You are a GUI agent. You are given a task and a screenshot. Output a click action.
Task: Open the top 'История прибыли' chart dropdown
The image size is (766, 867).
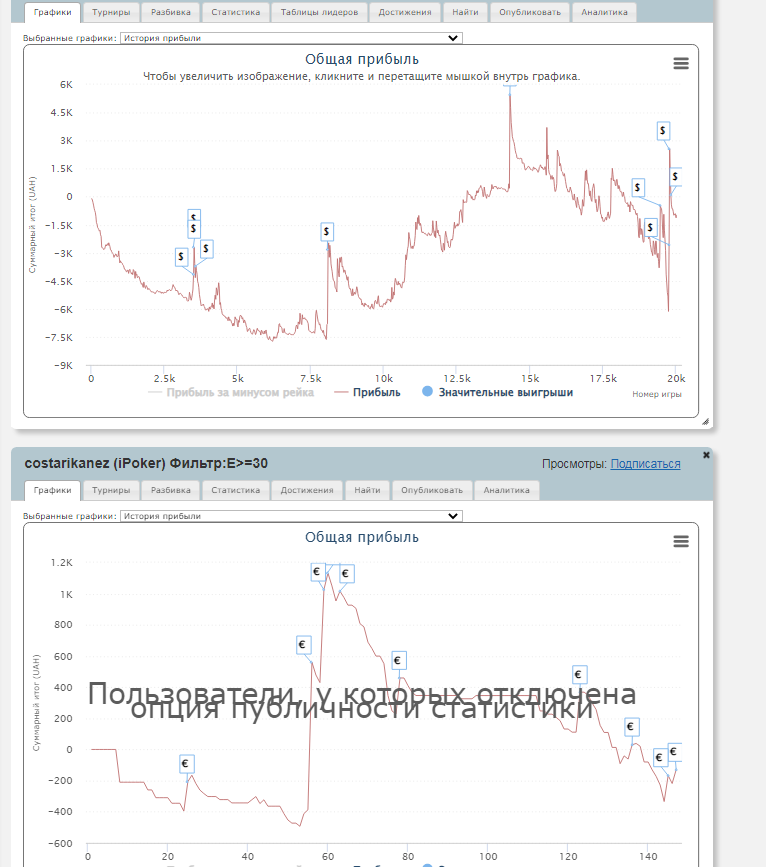[291, 38]
